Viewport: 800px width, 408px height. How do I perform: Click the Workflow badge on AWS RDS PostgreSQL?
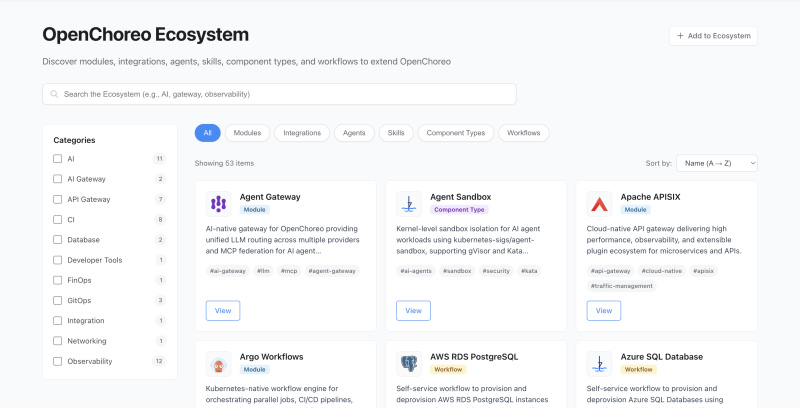point(448,370)
